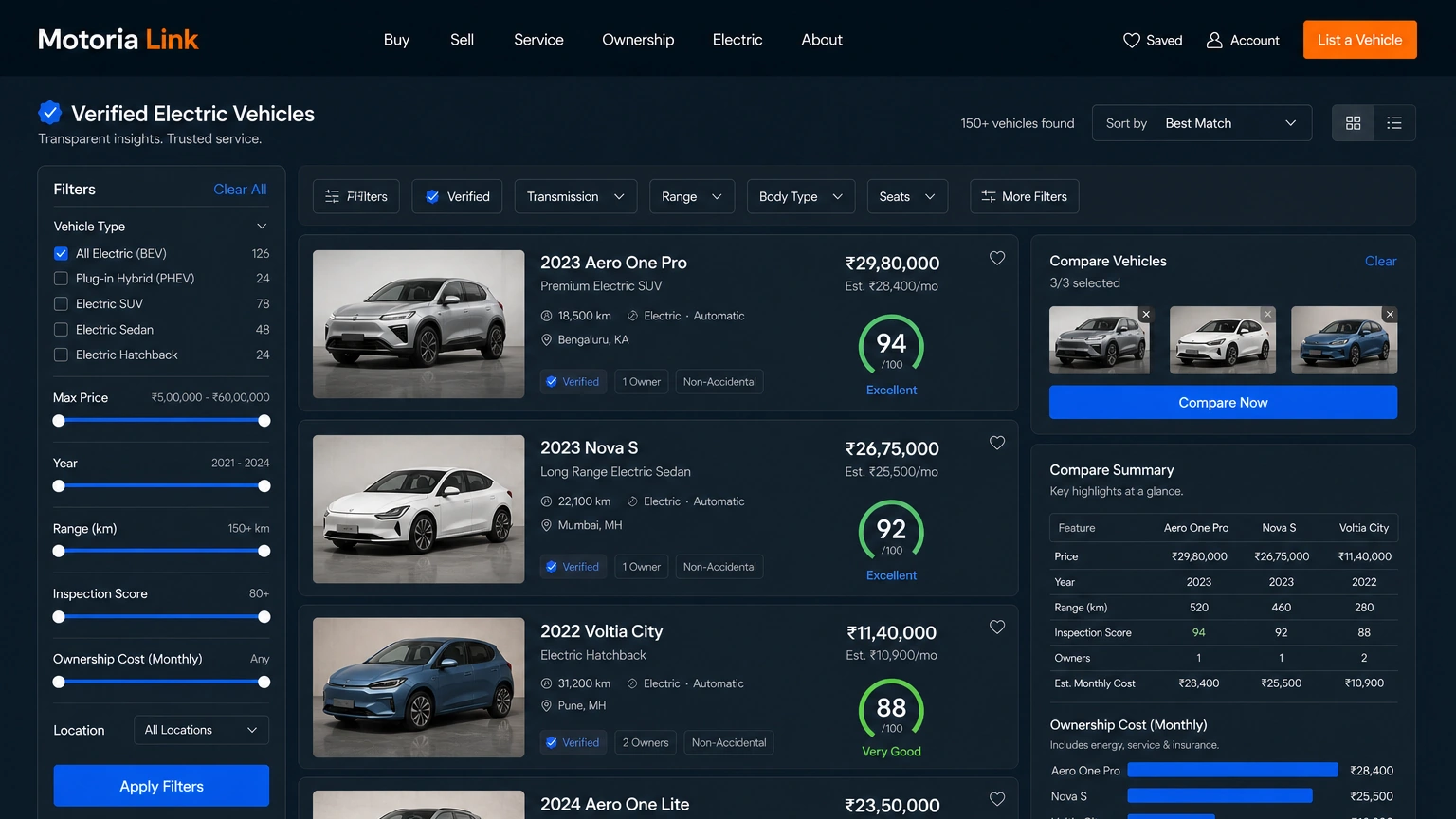Check Plug-in Hybrid (PHEV) filter
Viewport: 1456px width, 819px height.
tap(61, 279)
